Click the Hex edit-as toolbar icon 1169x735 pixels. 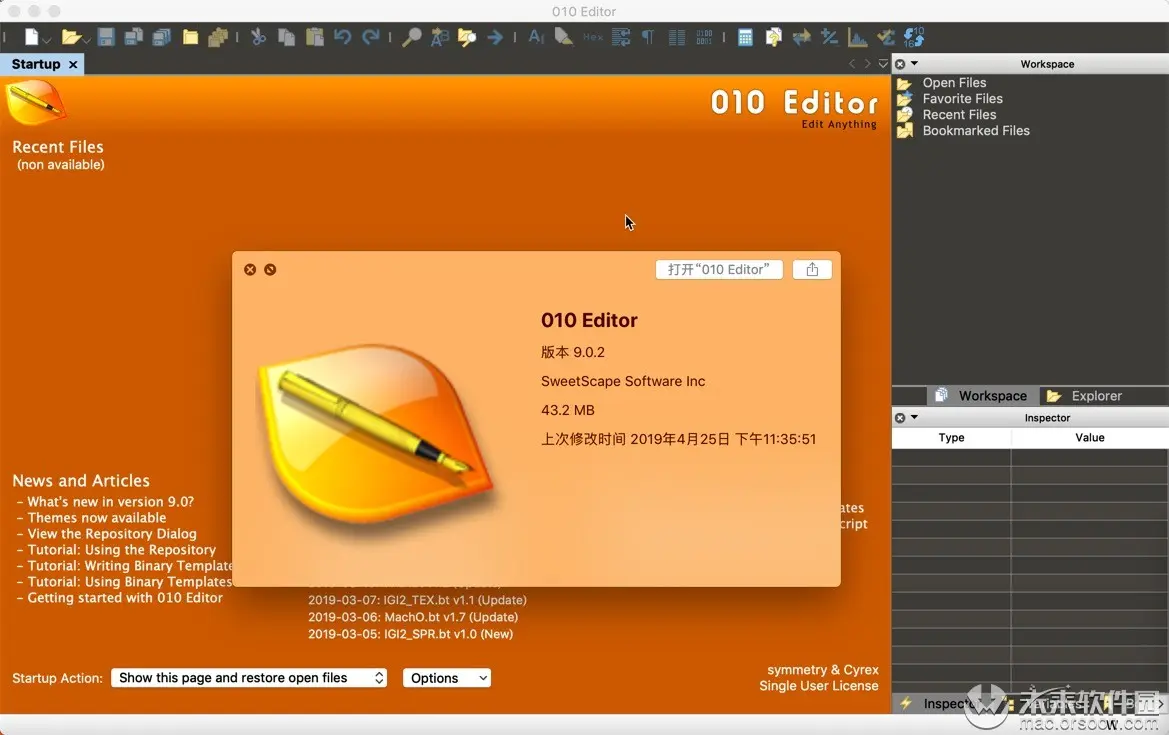point(593,37)
